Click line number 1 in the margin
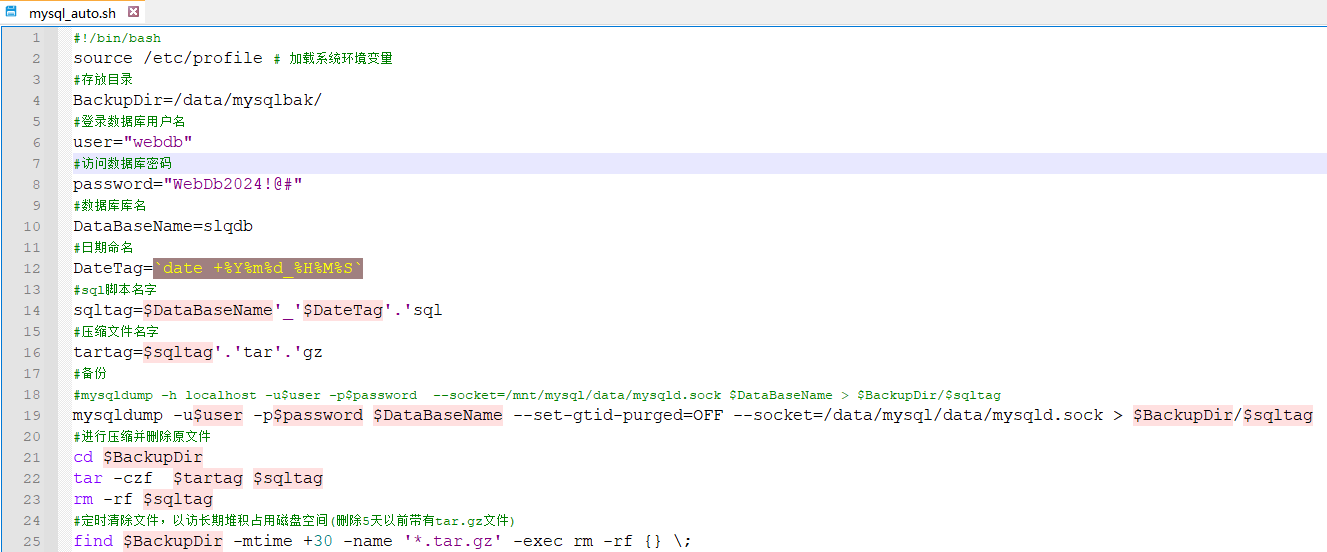The height and width of the screenshot is (552, 1327). click(36, 38)
